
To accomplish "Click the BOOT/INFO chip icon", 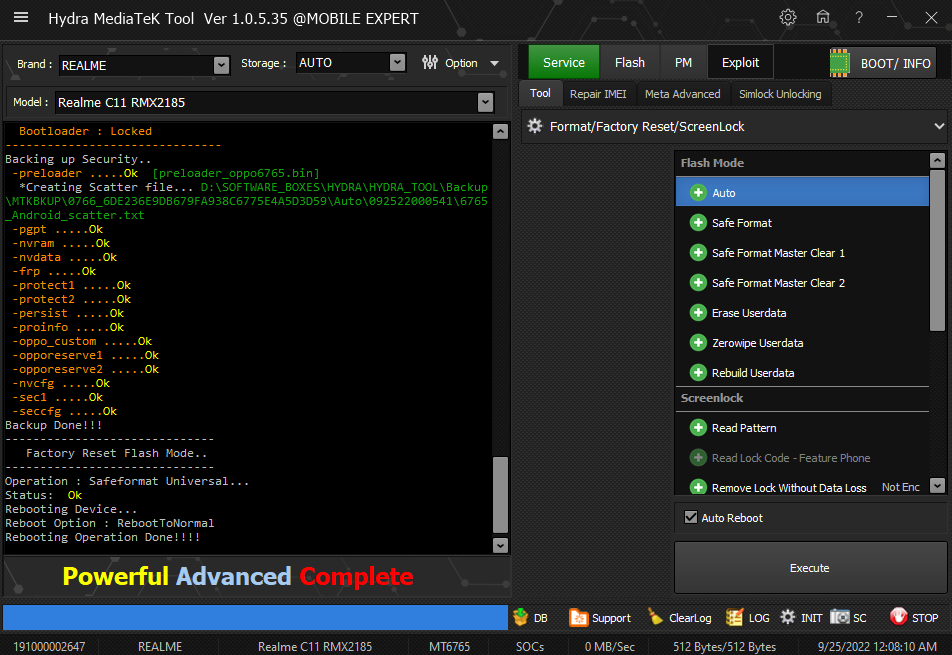I will [x=840, y=63].
